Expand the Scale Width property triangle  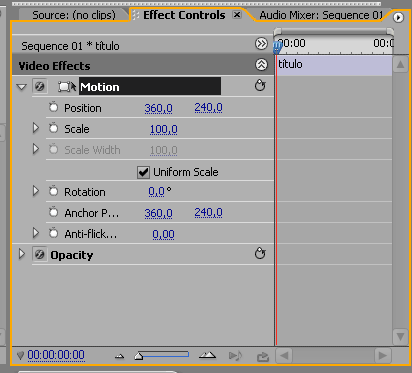pos(36,149)
